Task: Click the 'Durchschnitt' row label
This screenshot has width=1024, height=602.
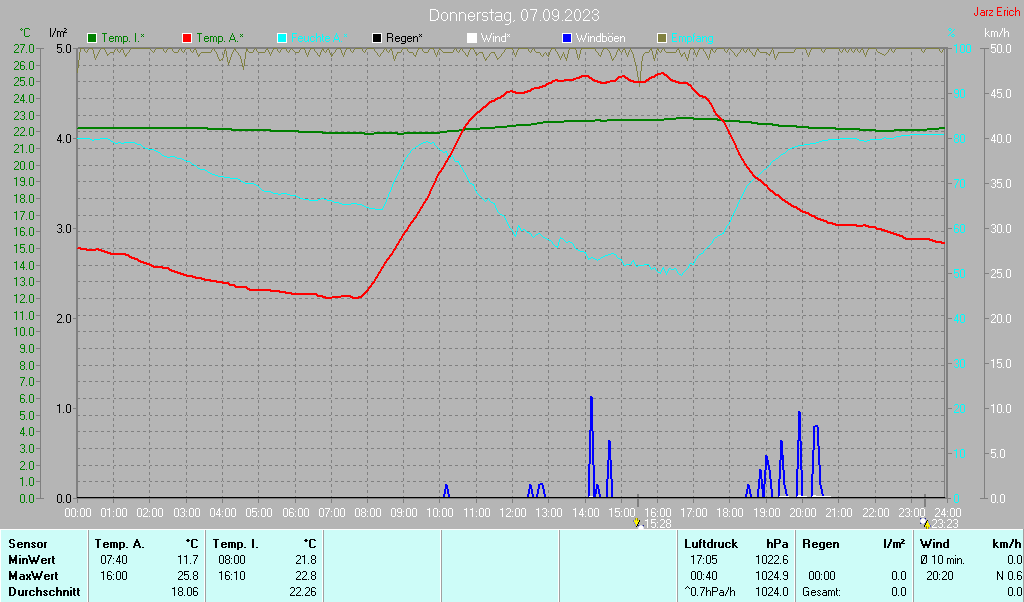Action: click(x=44, y=592)
